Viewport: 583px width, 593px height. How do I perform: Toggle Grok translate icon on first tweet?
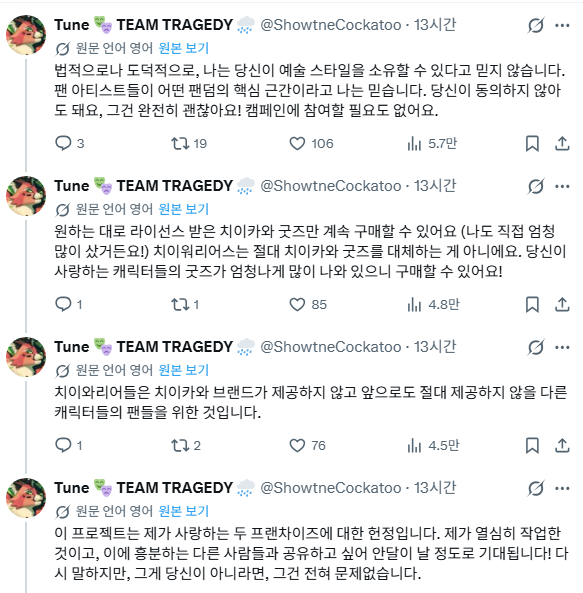click(x=536, y=25)
